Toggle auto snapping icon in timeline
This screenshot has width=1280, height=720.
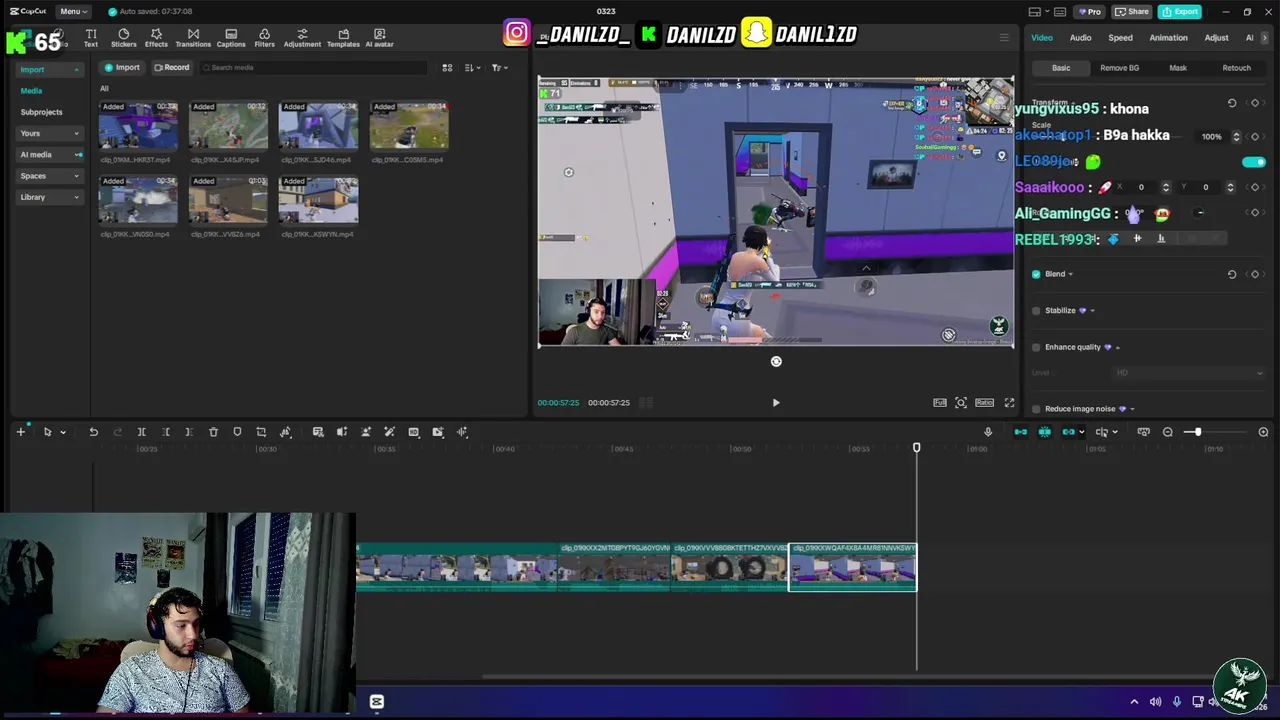(x=1045, y=432)
